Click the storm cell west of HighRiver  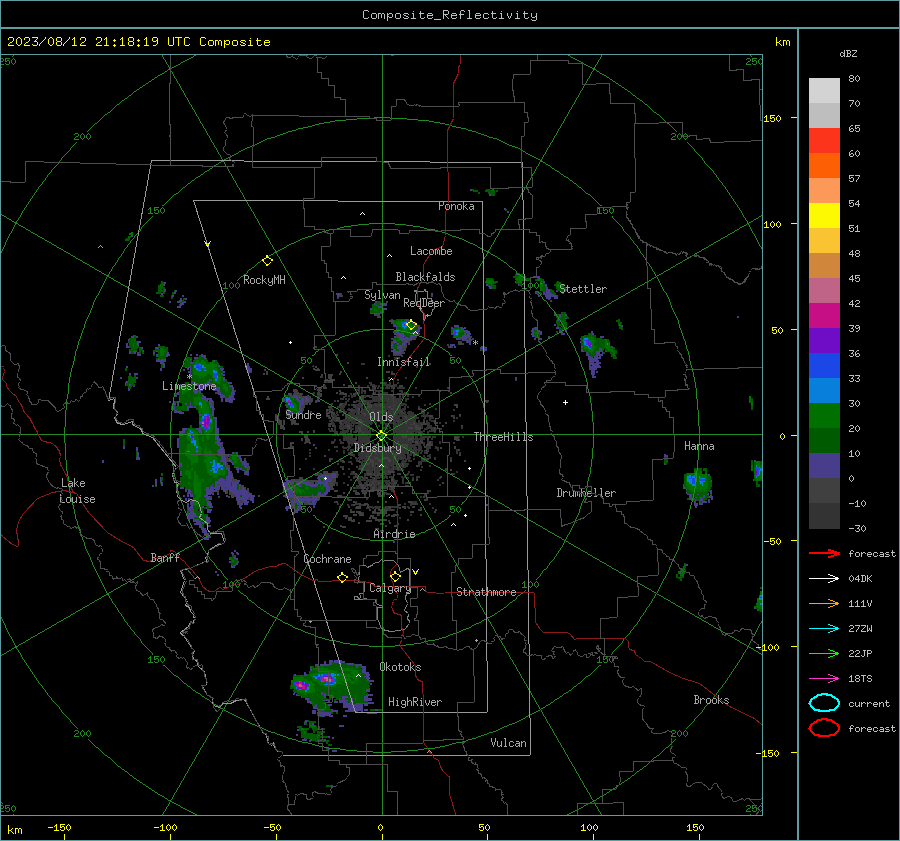332,686
